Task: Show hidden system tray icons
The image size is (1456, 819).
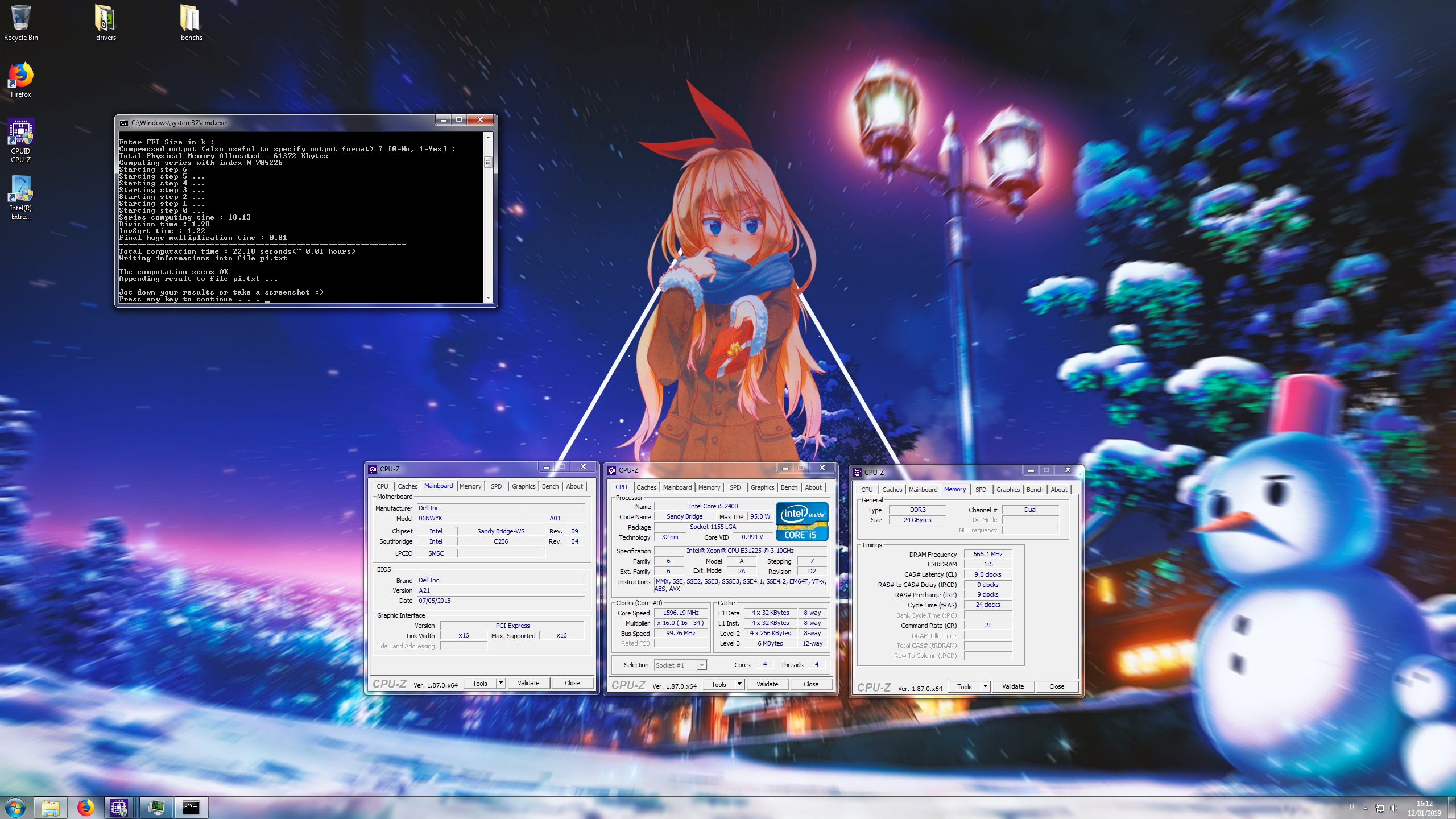Action: 1366,808
